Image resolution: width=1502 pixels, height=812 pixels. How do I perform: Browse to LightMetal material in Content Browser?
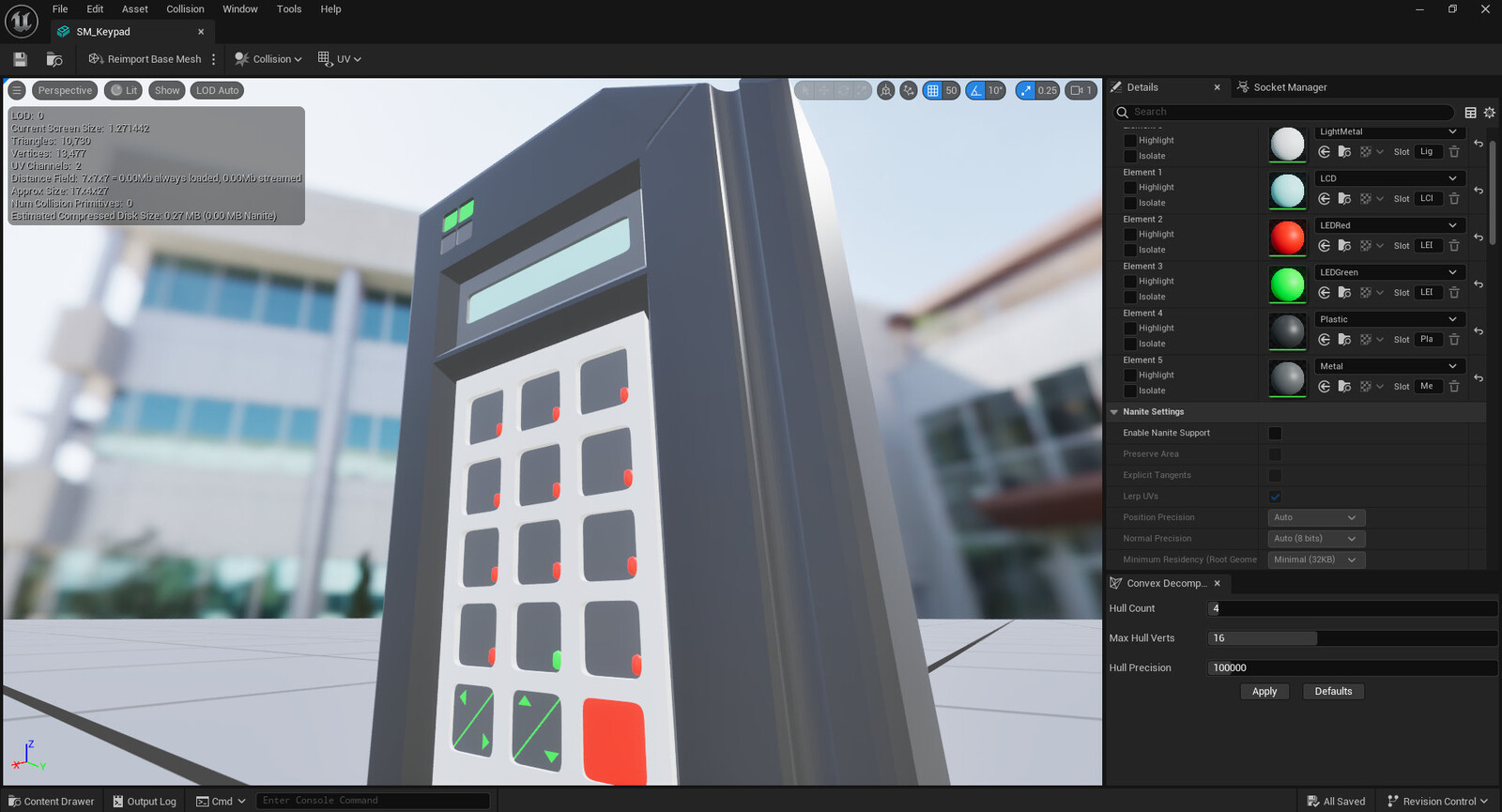pos(1344,152)
